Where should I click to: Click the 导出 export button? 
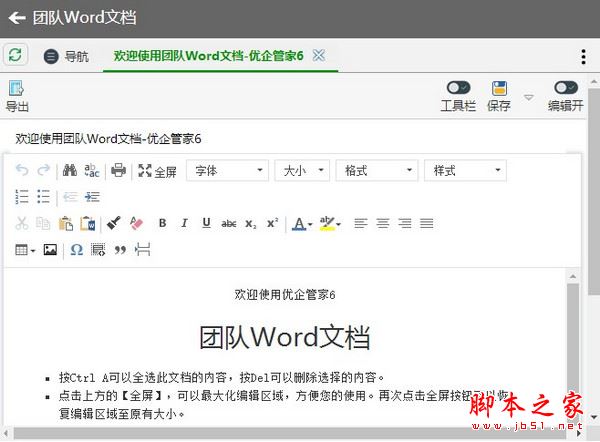[x=17, y=96]
